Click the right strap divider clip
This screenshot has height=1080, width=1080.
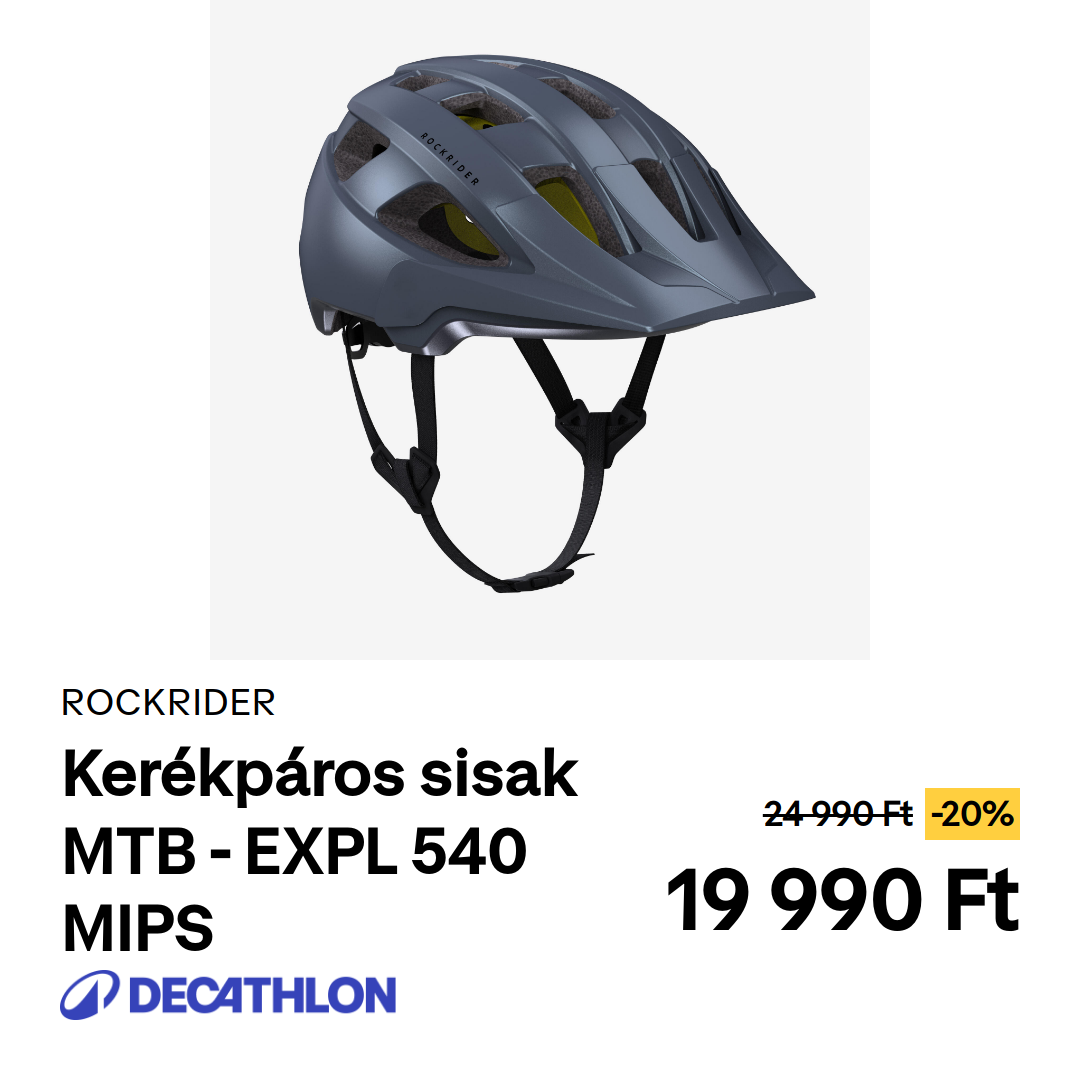(x=601, y=430)
